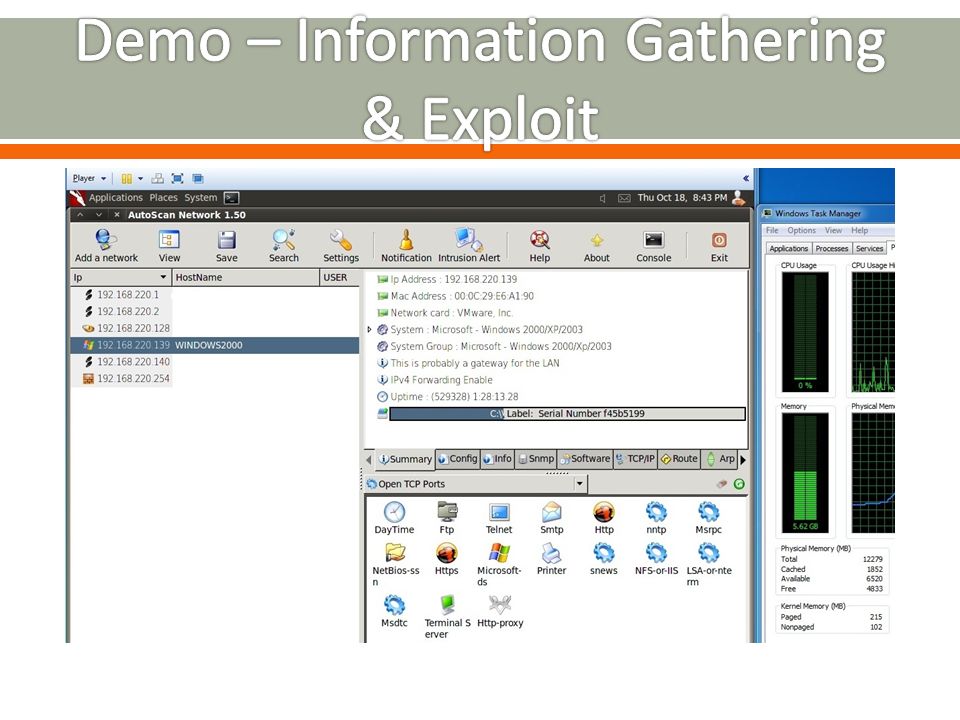960x720 pixels.
Task: Open Task Manager Options menu
Action: point(801,230)
